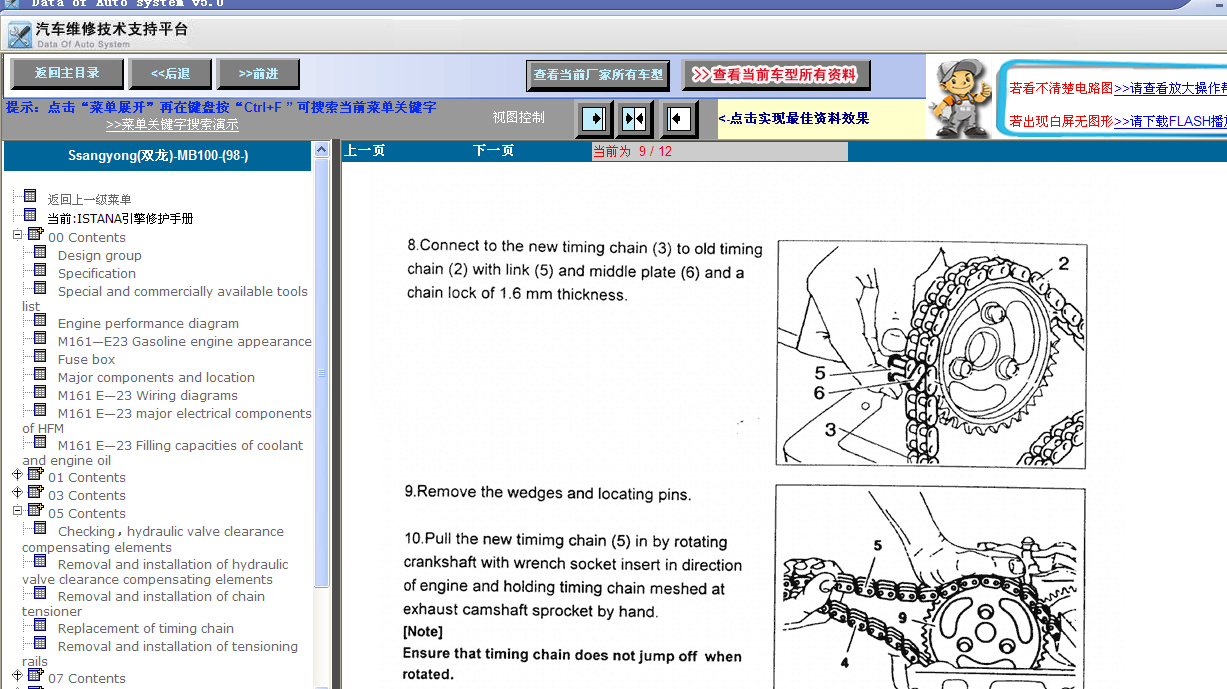Screen dimensions: 1227x689
Task: Open 请查看放大操作 help link
Action: click(x=1170, y=88)
